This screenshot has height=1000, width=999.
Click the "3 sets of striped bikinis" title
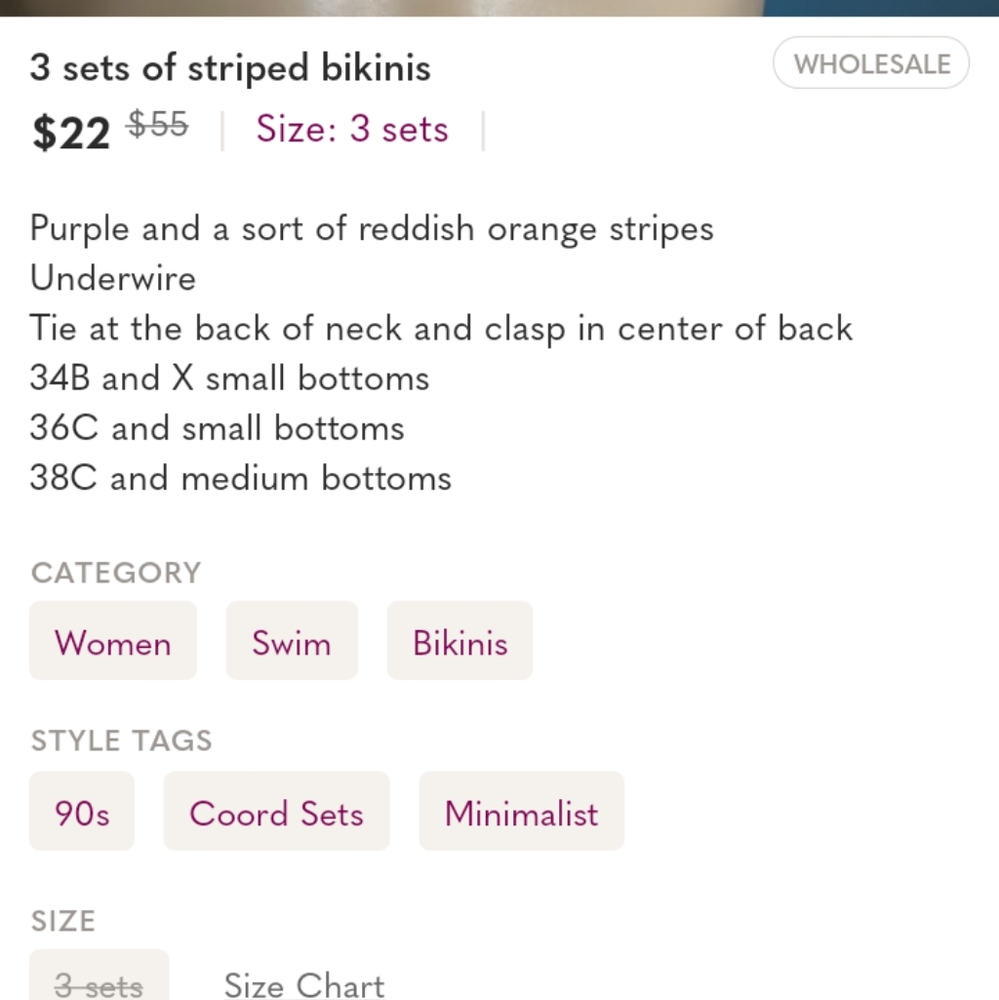pyautogui.click(x=230, y=68)
